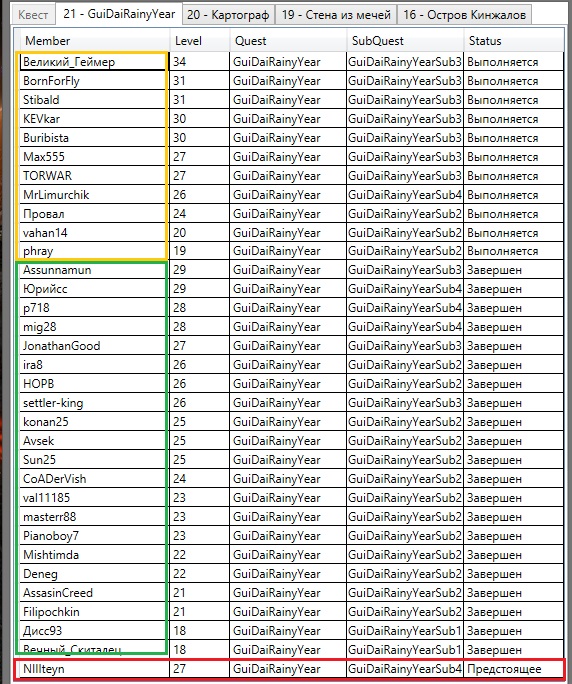The image size is (572, 684).
Task: Open the 20 - Картограф tab
Action: pyautogui.click(x=228, y=15)
